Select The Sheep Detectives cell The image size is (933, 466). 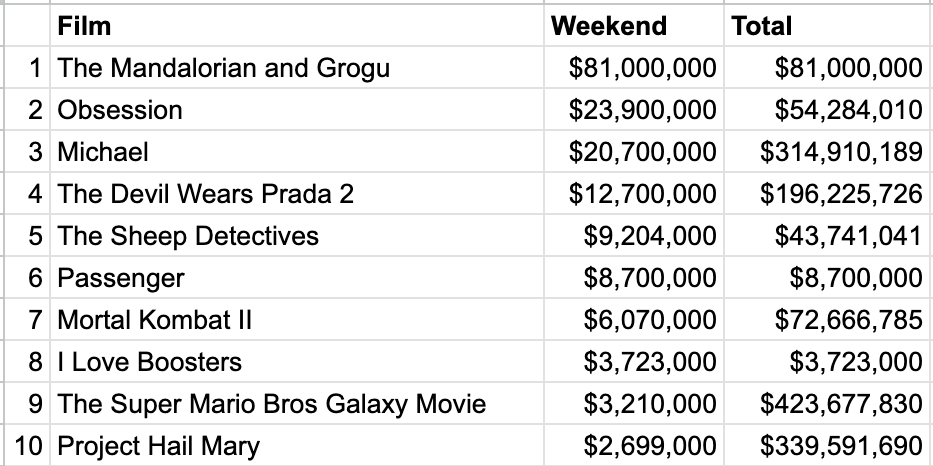tap(297, 236)
